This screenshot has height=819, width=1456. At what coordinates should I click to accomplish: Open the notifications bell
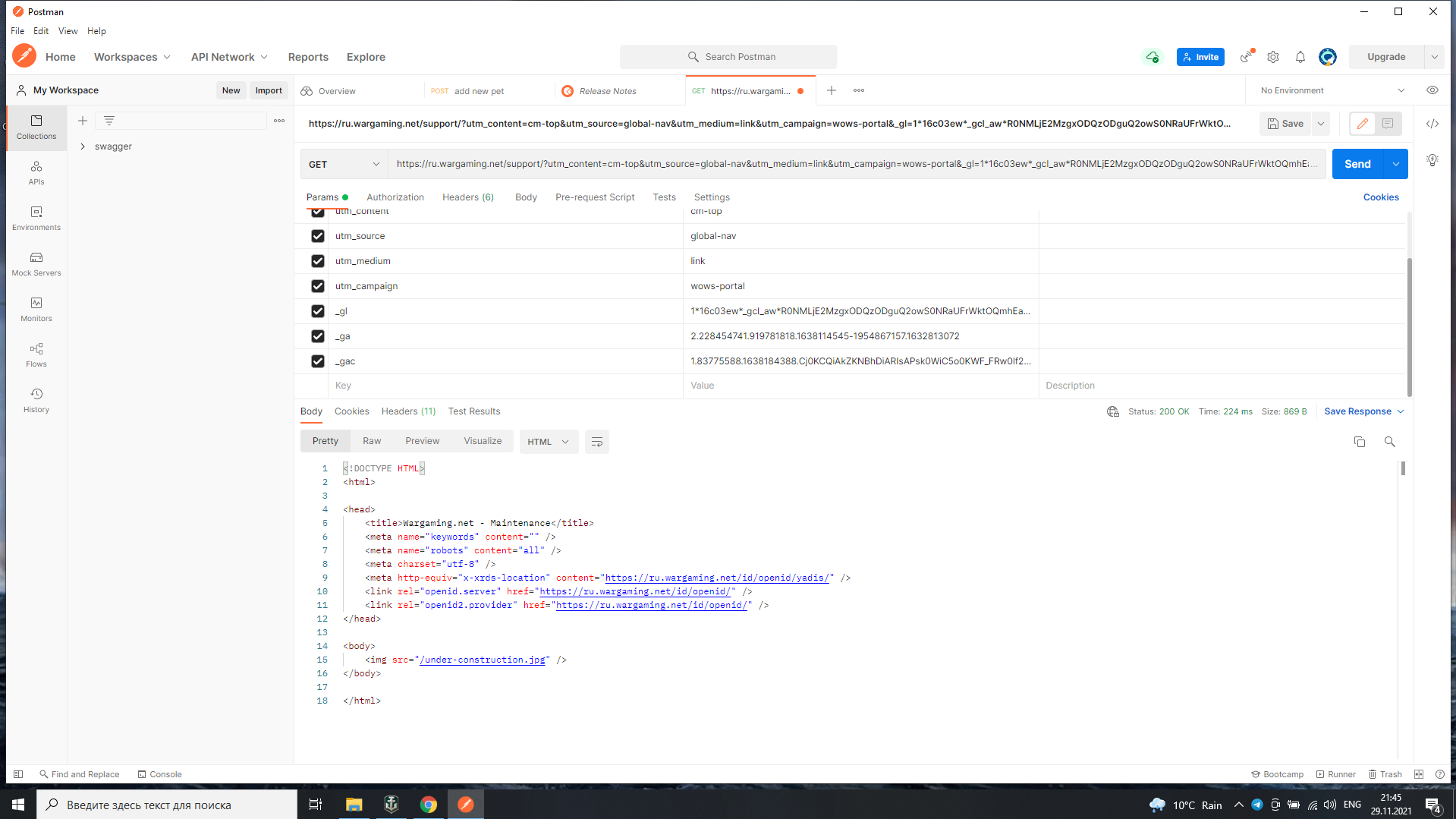coord(1300,57)
